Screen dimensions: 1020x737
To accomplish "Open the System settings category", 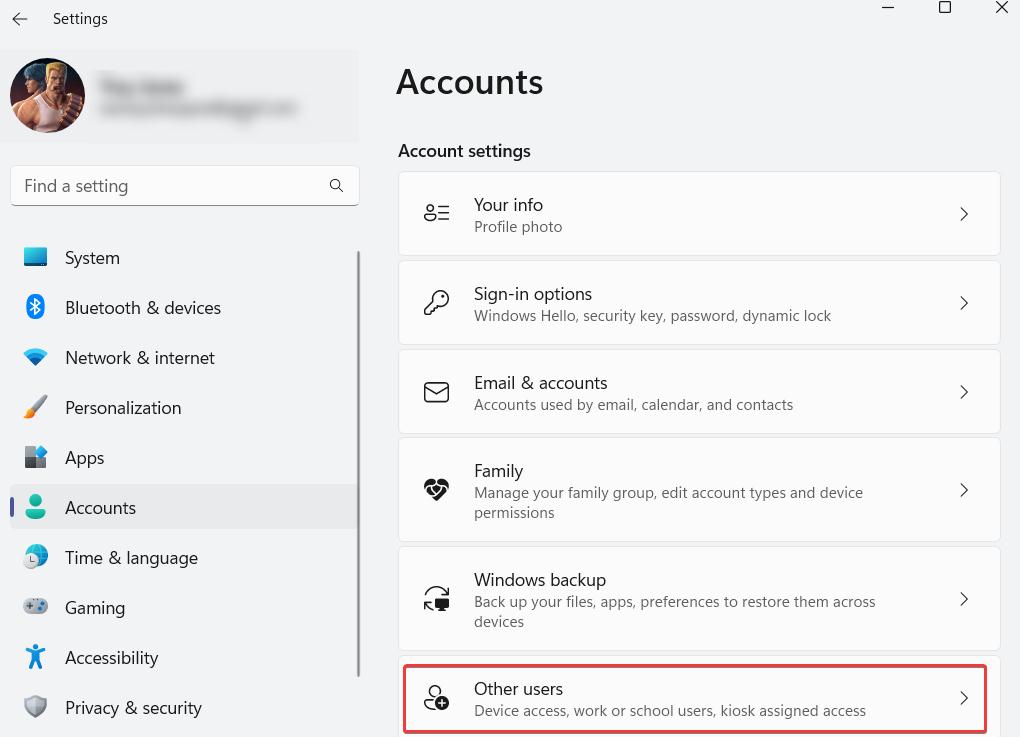I will (x=92, y=258).
